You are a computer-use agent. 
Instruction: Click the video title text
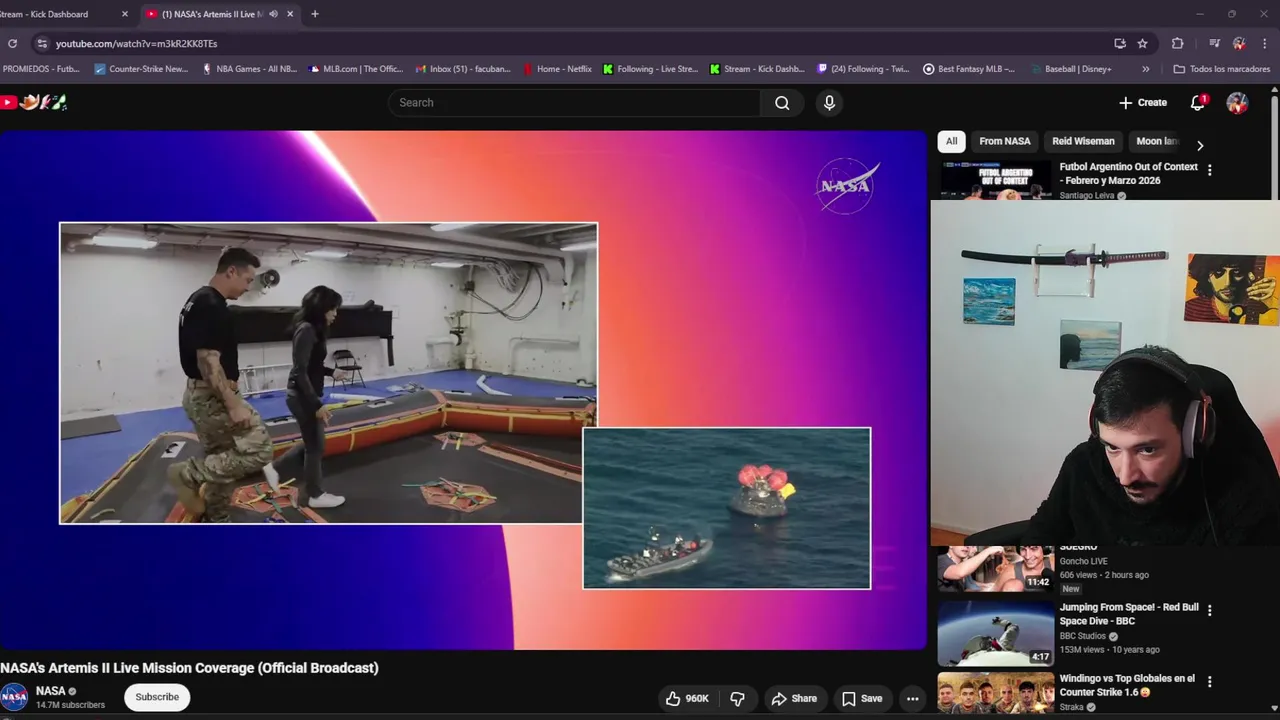[x=189, y=668]
